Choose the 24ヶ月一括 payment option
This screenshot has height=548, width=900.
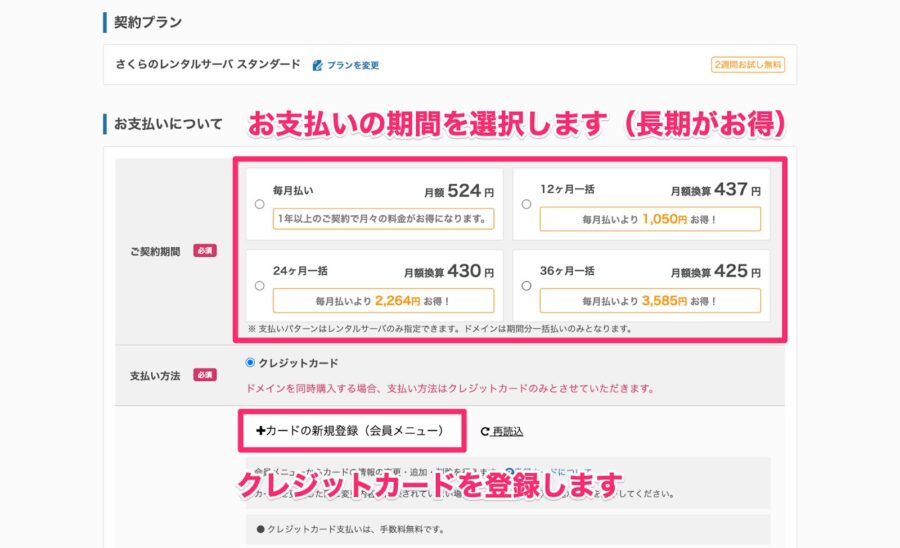click(259, 286)
